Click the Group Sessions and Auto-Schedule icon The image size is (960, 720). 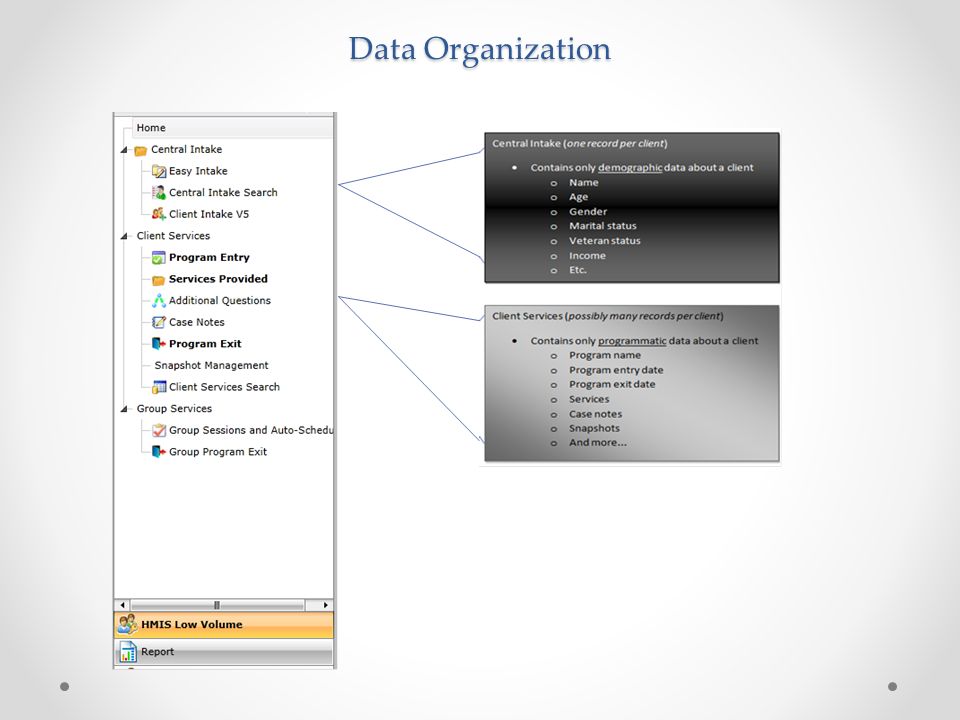pos(159,430)
